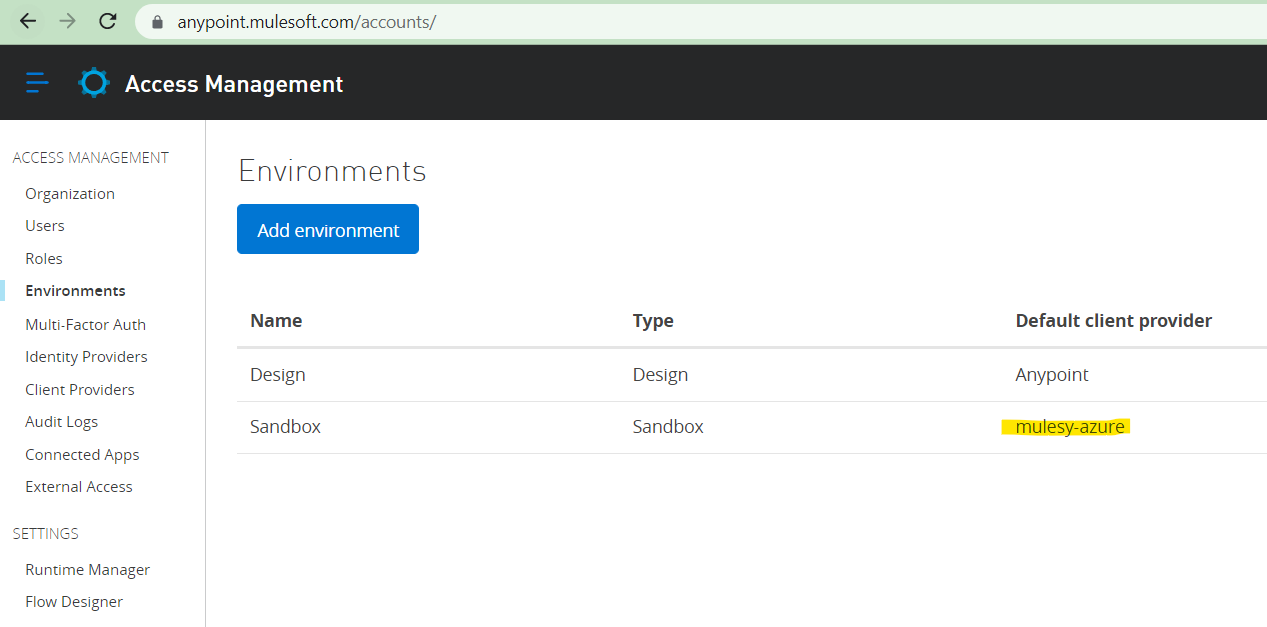Viewport: 1267px width, 627px height.
Task: Click the browser back arrow
Action: tap(28, 21)
